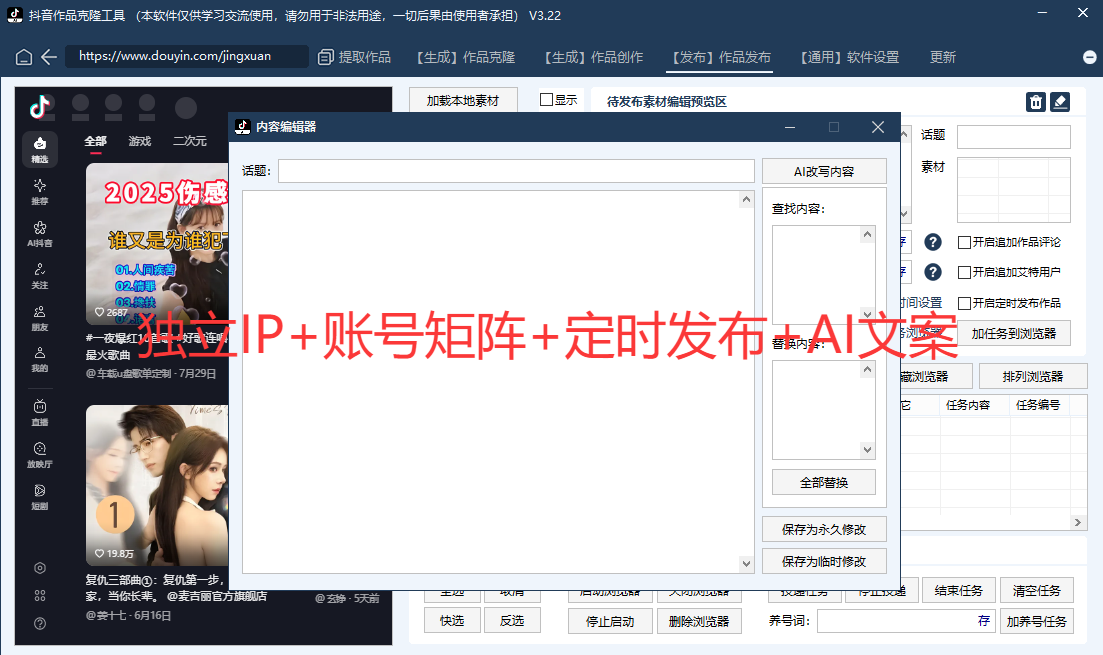The height and width of the screenshot is (655, 1103).
Task: Open the settings gear at sidebar bottom
Action: point(40,567)
